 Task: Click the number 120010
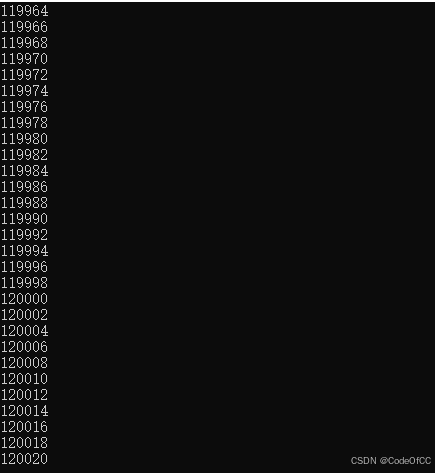[x=25, y=379]
